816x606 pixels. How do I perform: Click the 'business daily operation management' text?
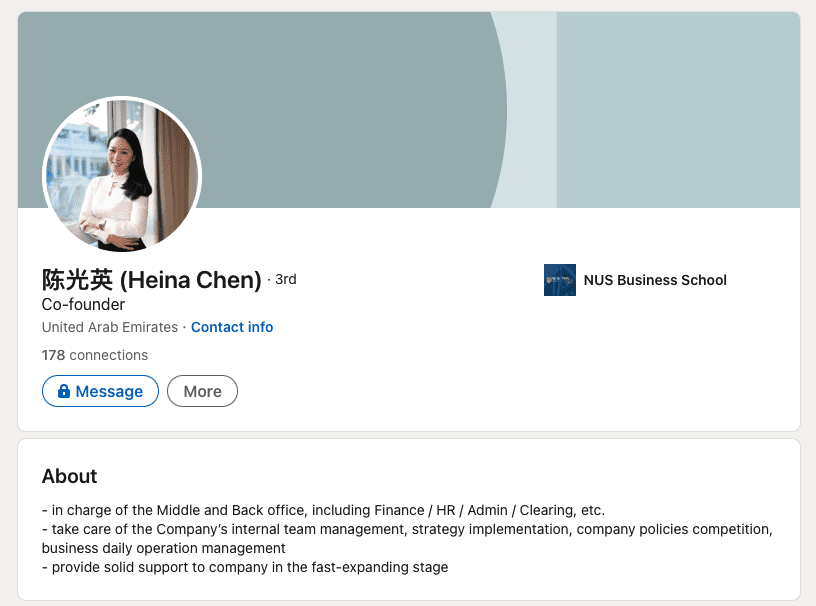click(x=164, y=548)
